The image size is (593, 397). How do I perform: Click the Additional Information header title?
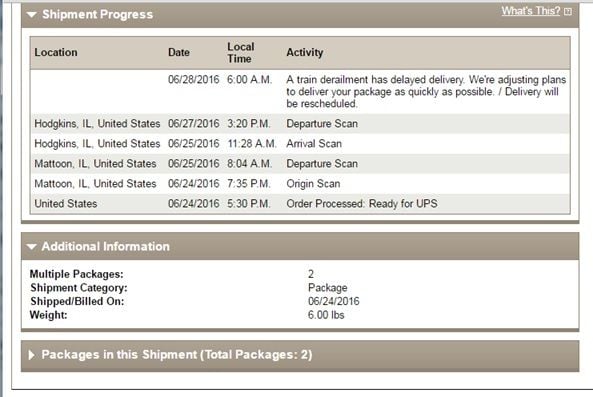coord(106,247)
